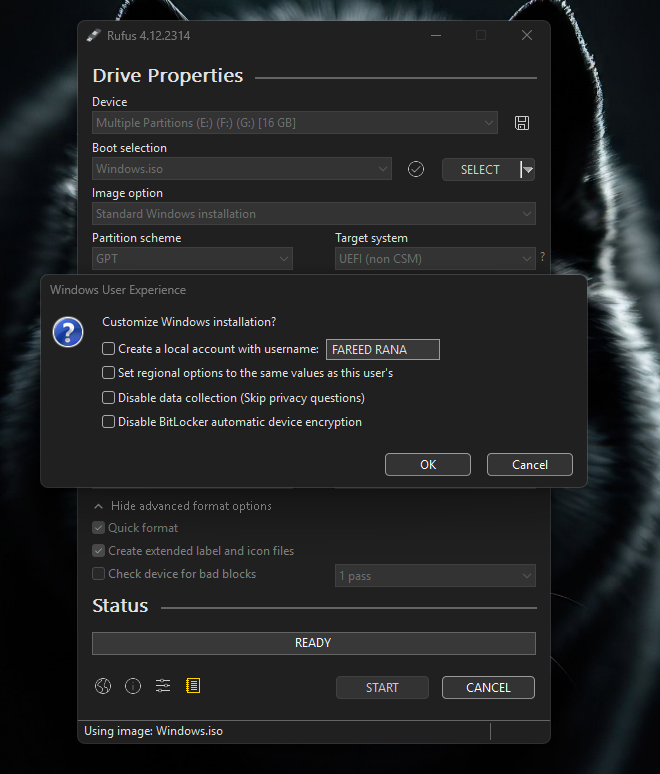Viewport: 660px width, 774px height.
Task: Check Disable BitLocker automatic device encryption
Action: [x=109, y=422]
